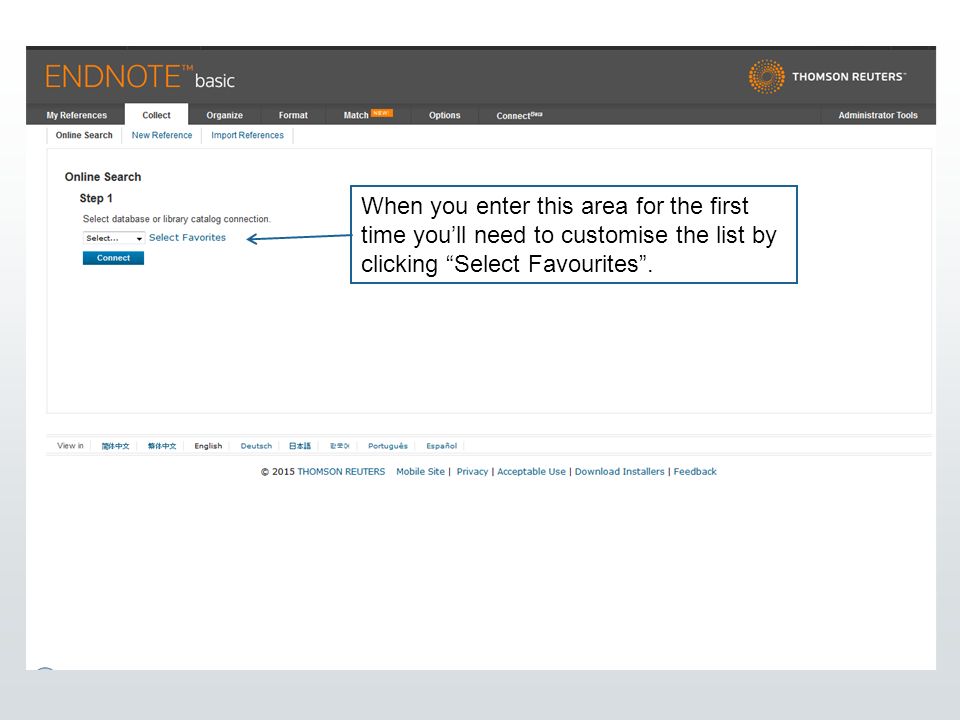The width and height of the screenshot is (960, 720).
Task: Open Administrator Tools
Action: point(877,115)
